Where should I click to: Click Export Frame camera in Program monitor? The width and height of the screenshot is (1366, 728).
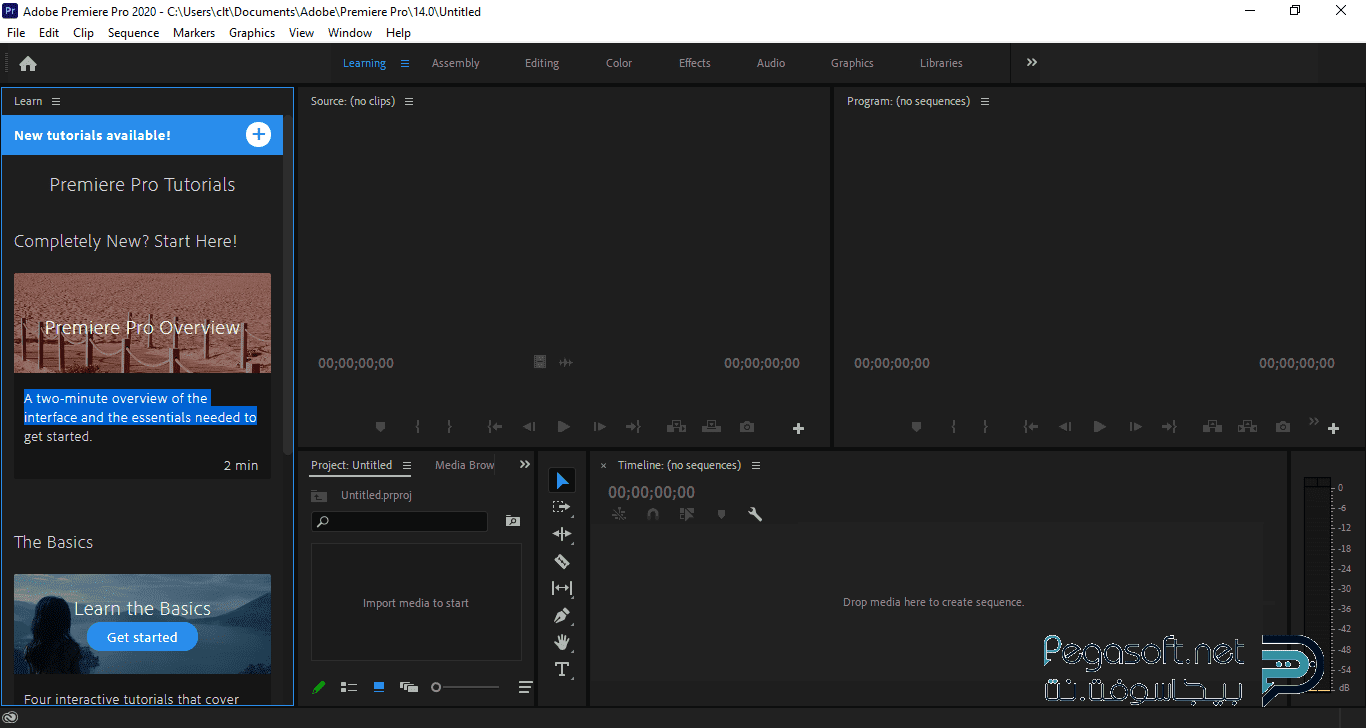pos(1283,427)
